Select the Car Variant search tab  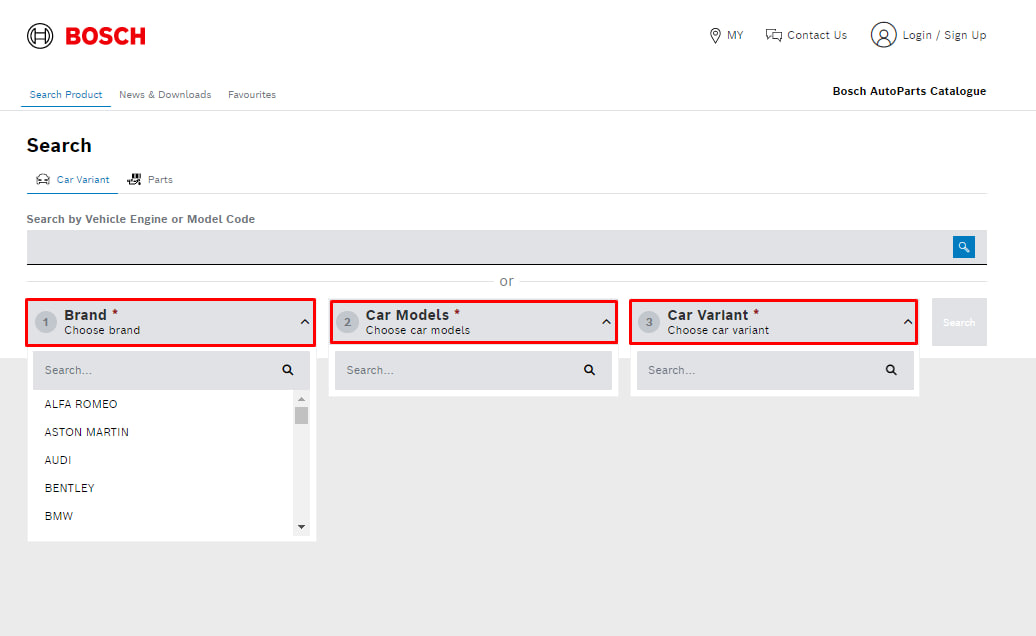[73, 180]
